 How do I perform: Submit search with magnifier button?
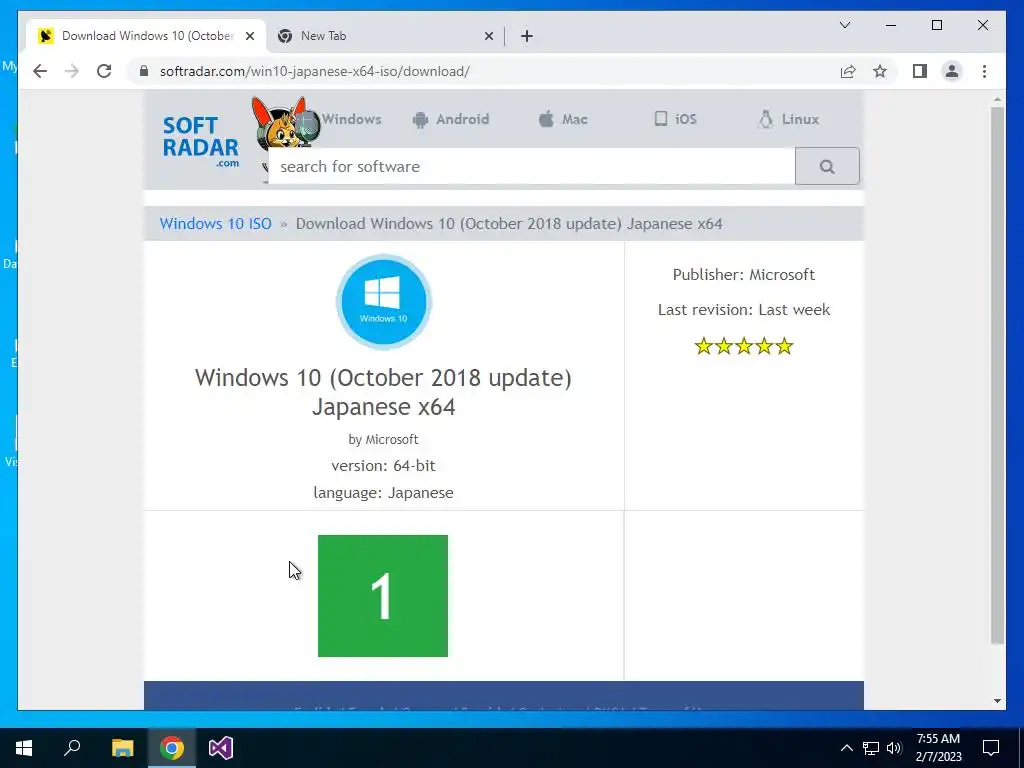click(827, 167)
